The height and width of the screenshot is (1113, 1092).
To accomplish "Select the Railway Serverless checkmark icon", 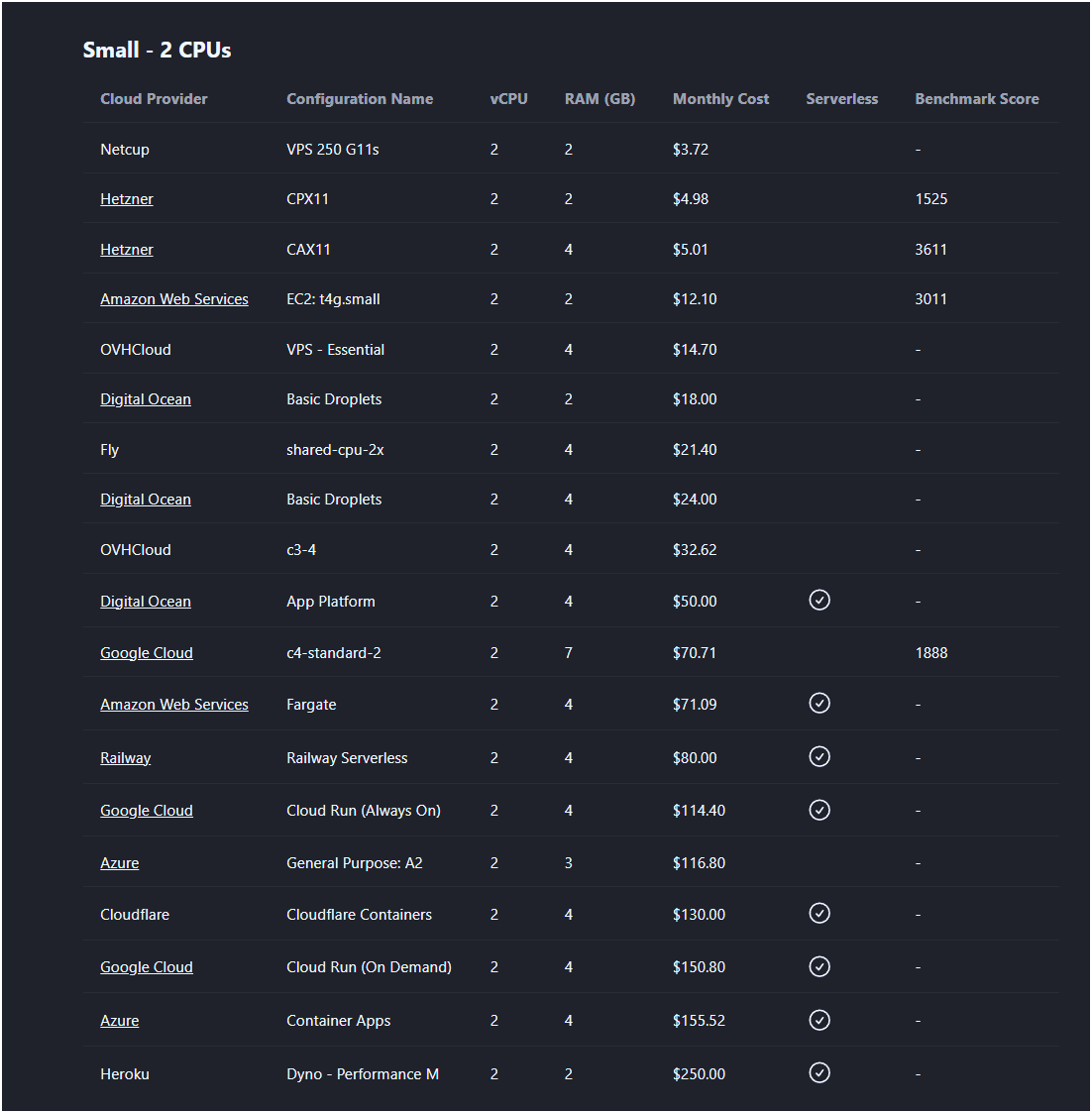I will click(x=819, y=756).
